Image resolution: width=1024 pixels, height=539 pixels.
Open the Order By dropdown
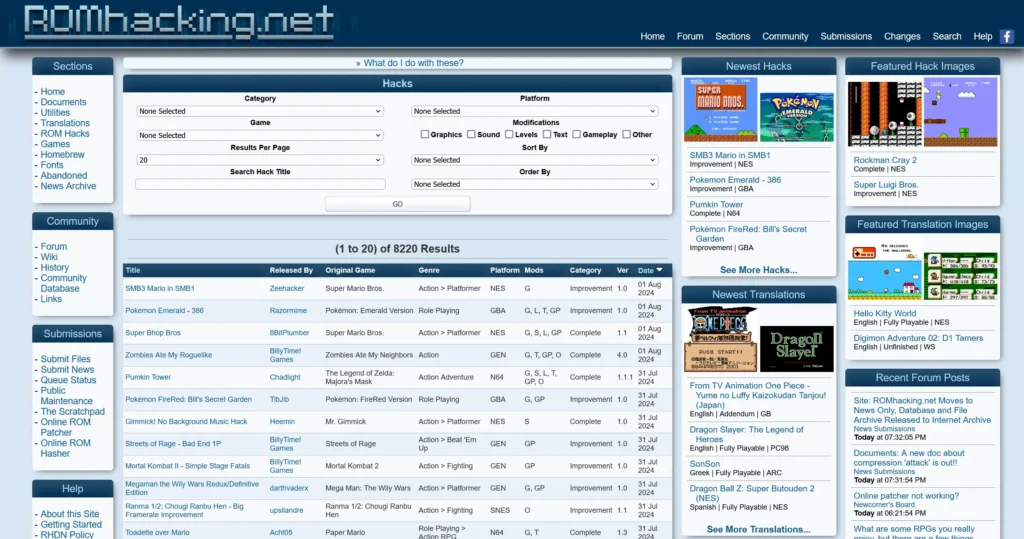pyautogui.click(x=534, y=184)
